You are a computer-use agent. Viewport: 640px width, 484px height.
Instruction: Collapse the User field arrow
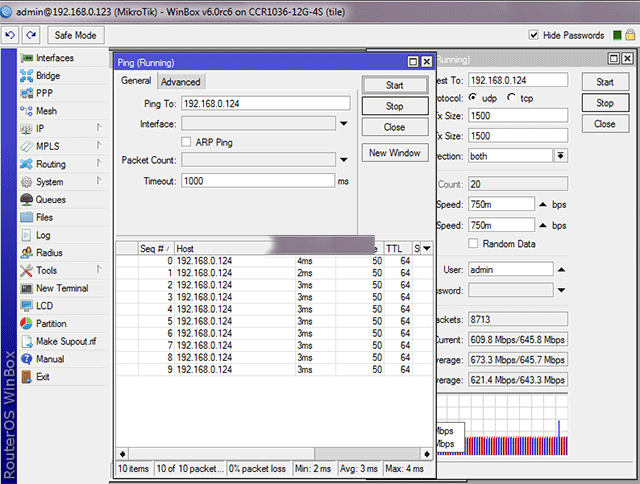click(x=562, y=270)
